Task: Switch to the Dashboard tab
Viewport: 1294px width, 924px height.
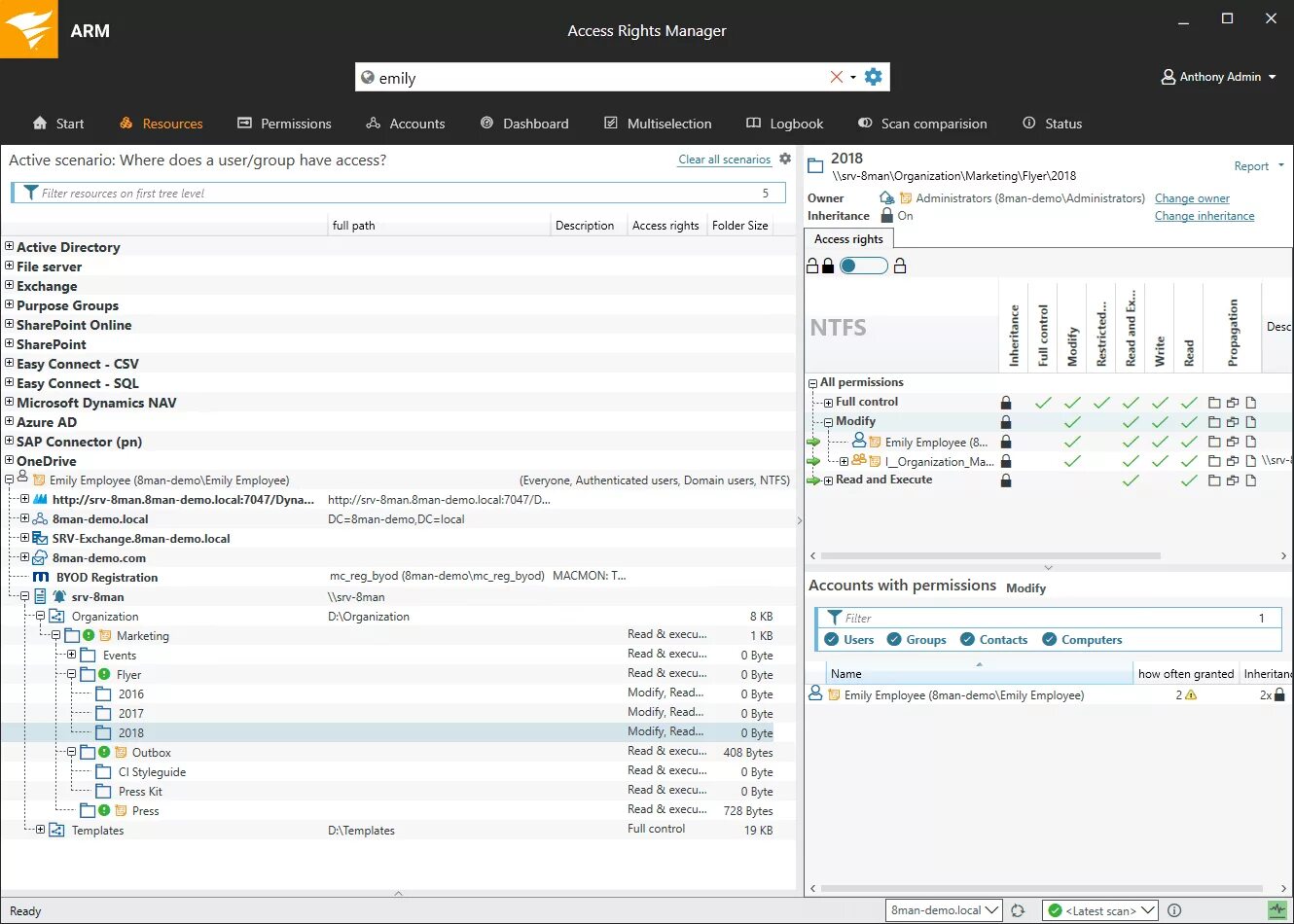Action: pyautogui.click(x=524, y=124)
